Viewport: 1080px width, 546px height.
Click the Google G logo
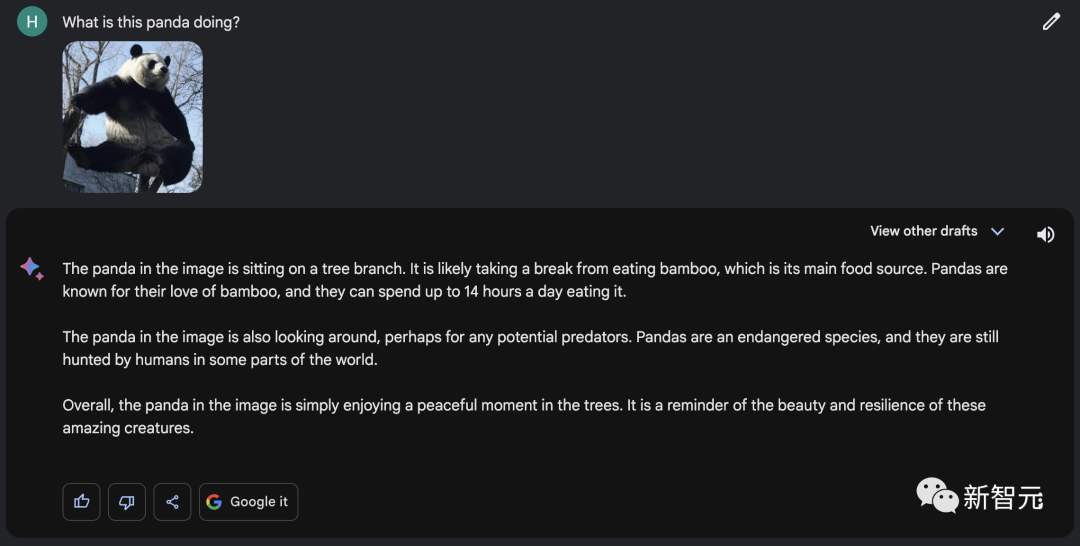click(214, 502)
